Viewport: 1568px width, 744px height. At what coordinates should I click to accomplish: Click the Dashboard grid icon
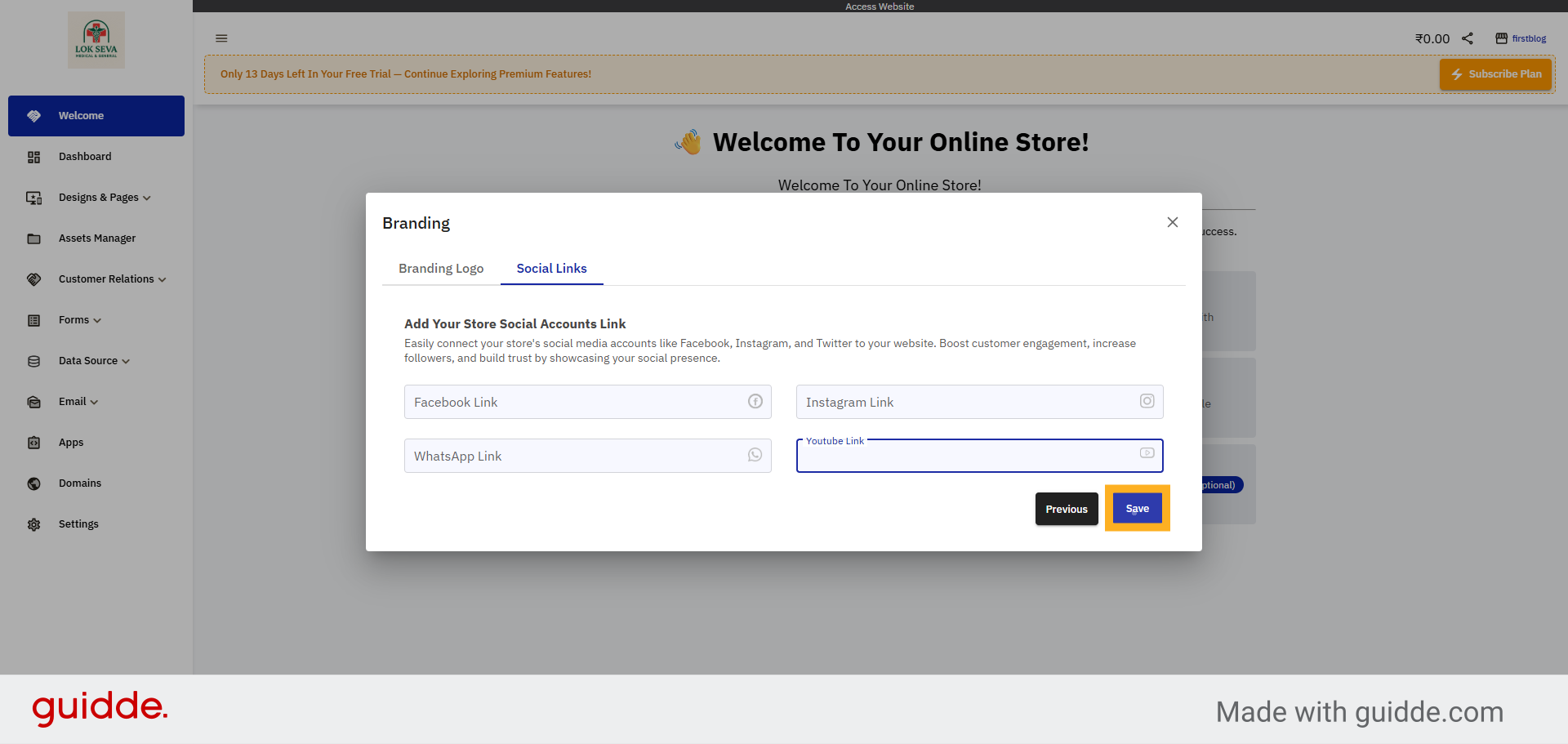point(33,157)
